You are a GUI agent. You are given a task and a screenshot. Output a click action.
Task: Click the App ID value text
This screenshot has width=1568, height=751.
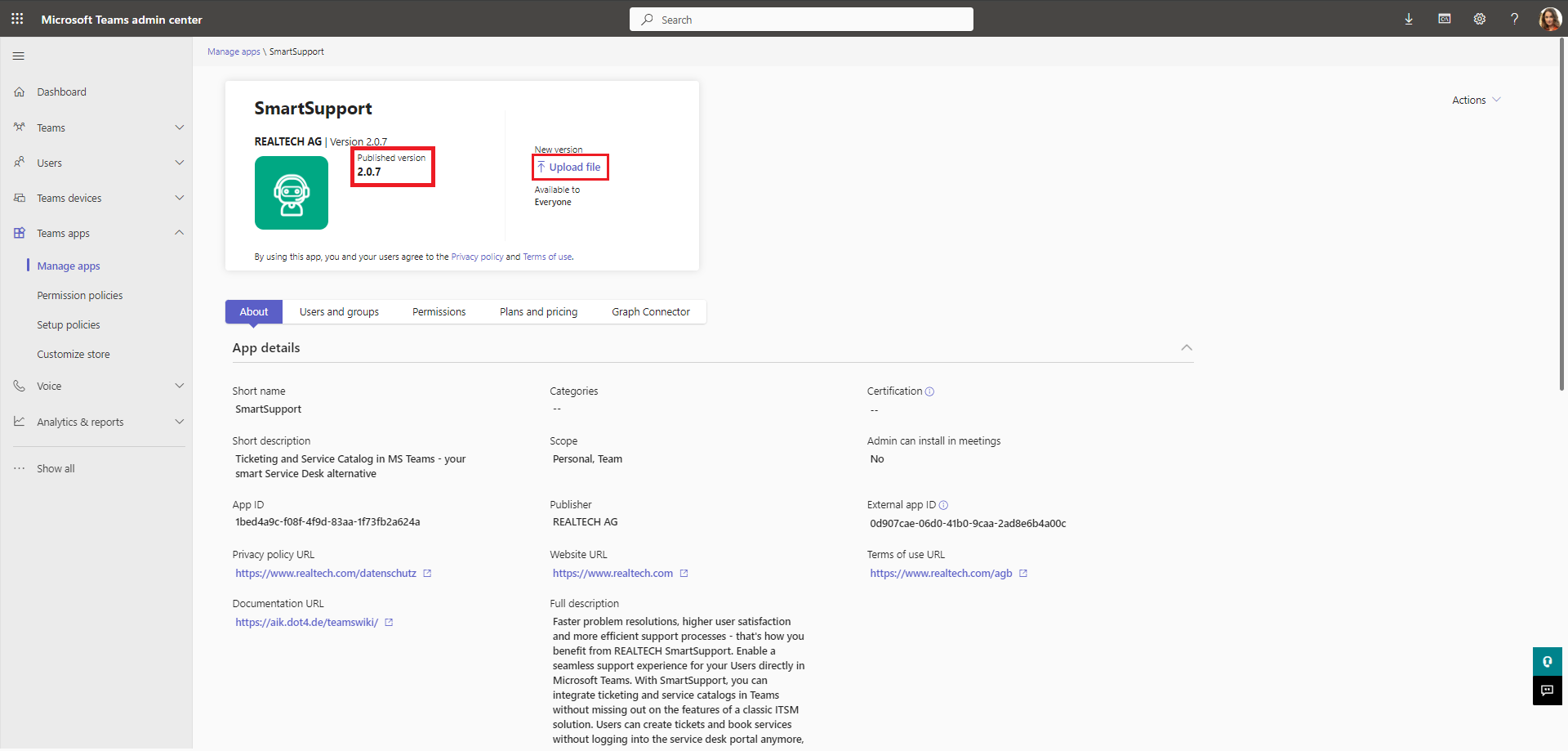[327, 522]
